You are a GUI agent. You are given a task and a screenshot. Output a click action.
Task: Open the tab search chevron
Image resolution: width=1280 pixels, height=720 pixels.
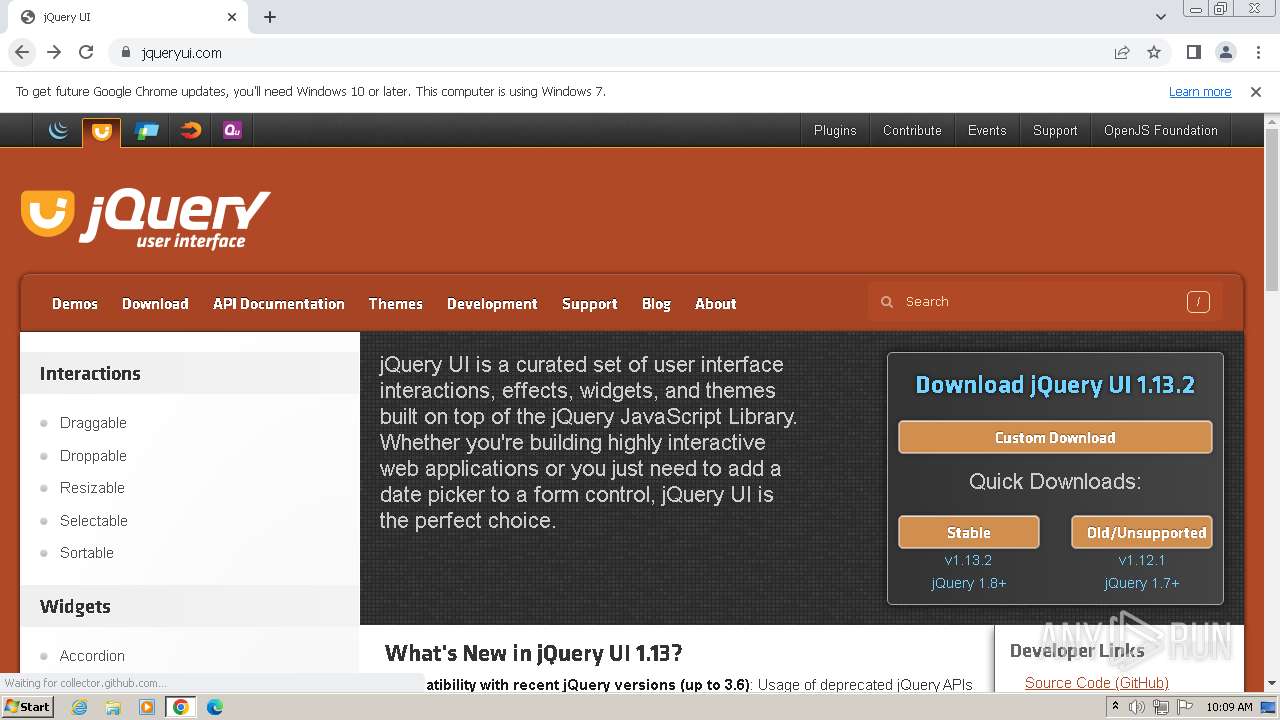pos(1161,17)
